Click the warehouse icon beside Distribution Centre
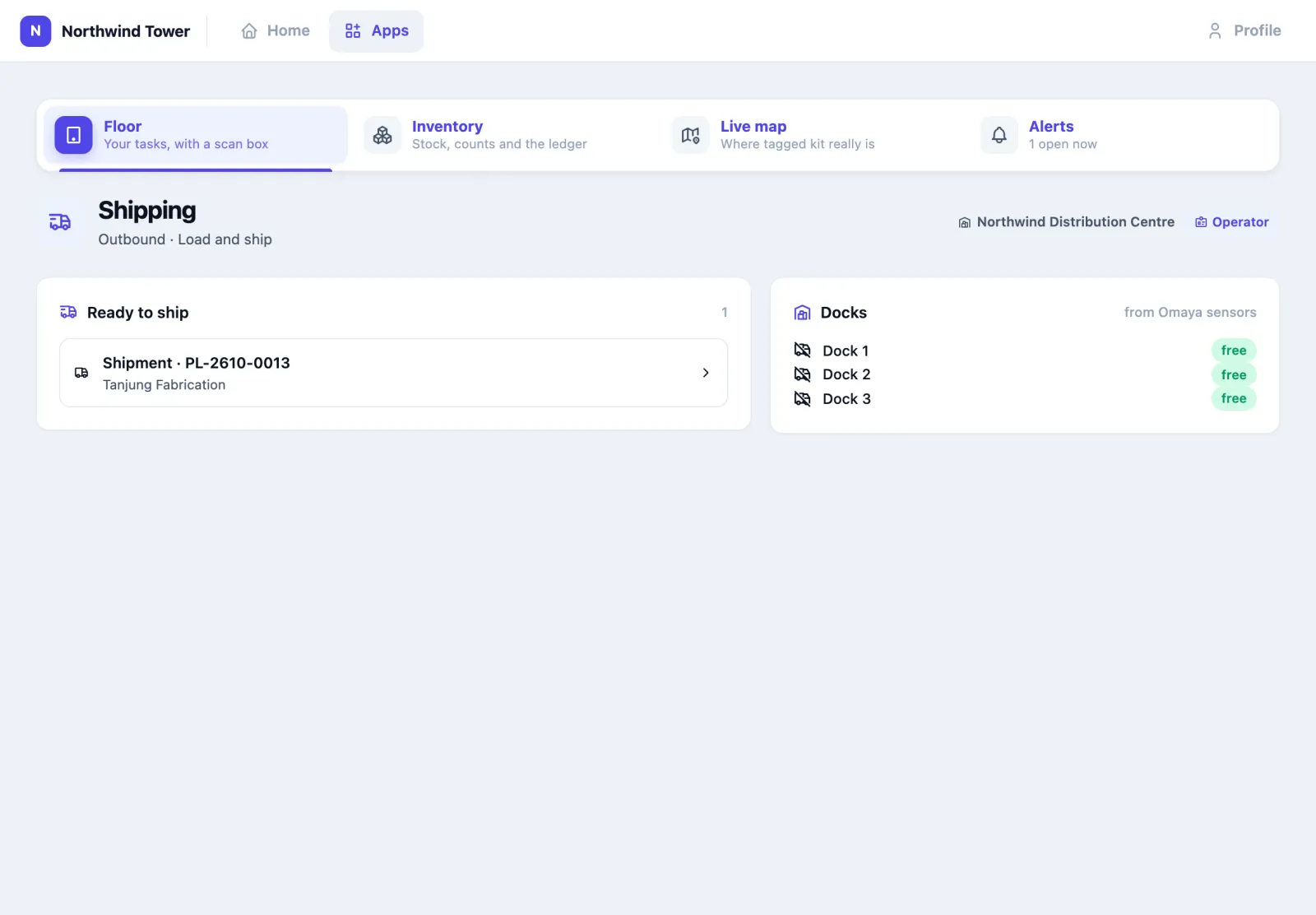Image resolution: width=1316 pixels, height=915 pixels. (x=965, y=223)
